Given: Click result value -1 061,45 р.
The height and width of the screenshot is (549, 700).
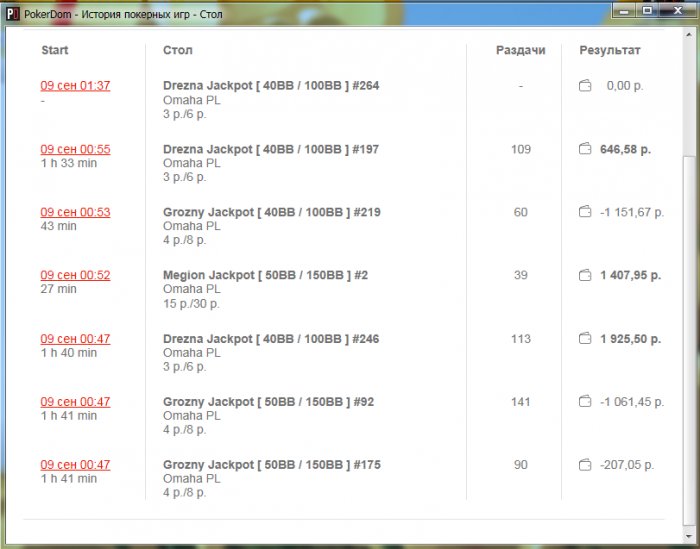Looking at the screenshot, I should click(x=632, y=402).
